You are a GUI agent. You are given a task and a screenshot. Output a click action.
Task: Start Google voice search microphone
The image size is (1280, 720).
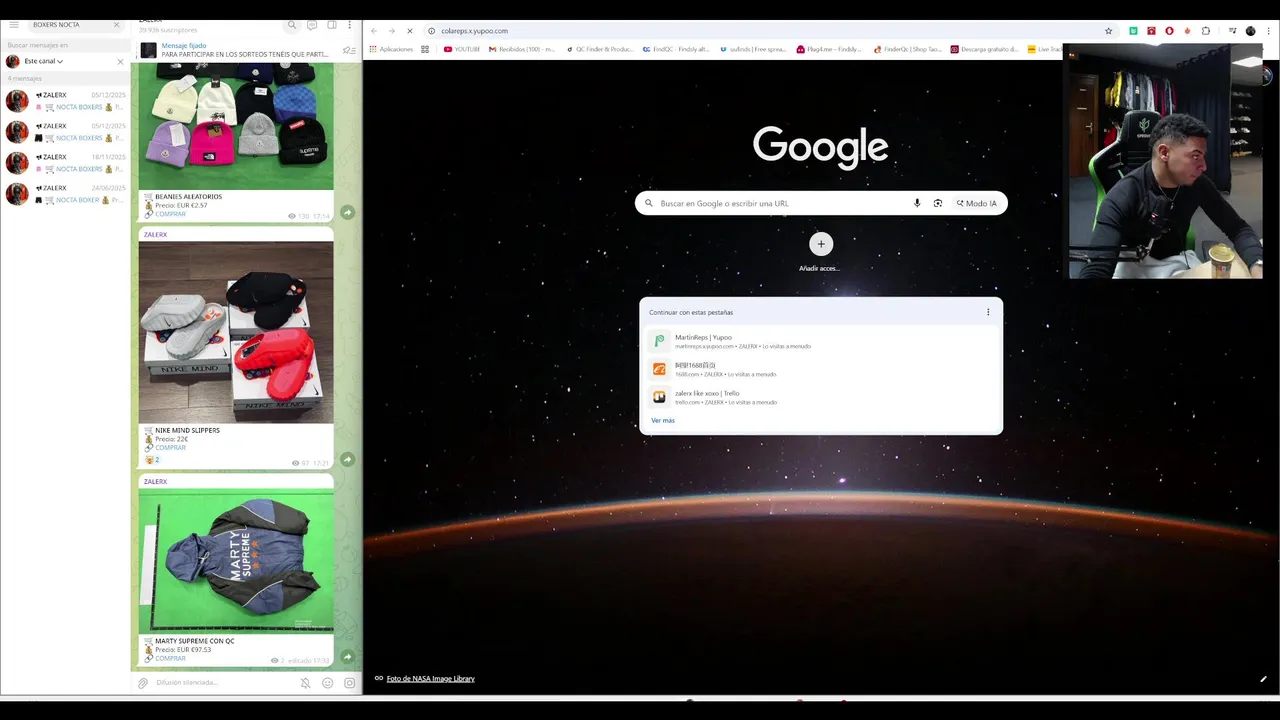pos(917,203)
